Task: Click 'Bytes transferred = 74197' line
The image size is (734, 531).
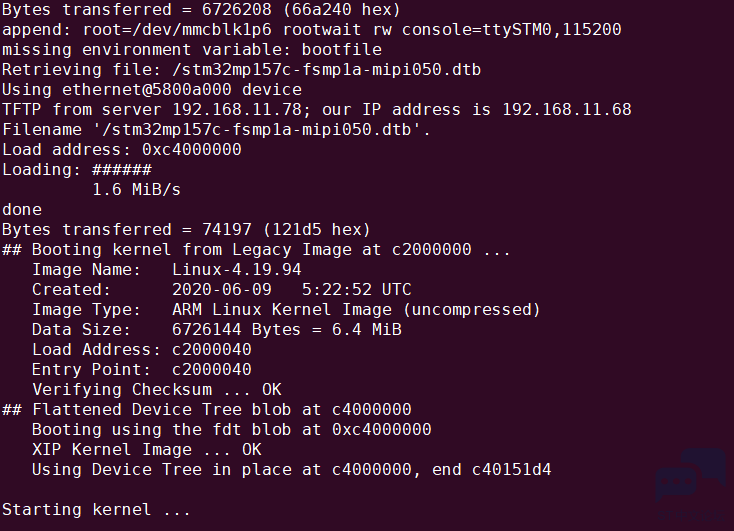Action: click(x=187, y=230)
